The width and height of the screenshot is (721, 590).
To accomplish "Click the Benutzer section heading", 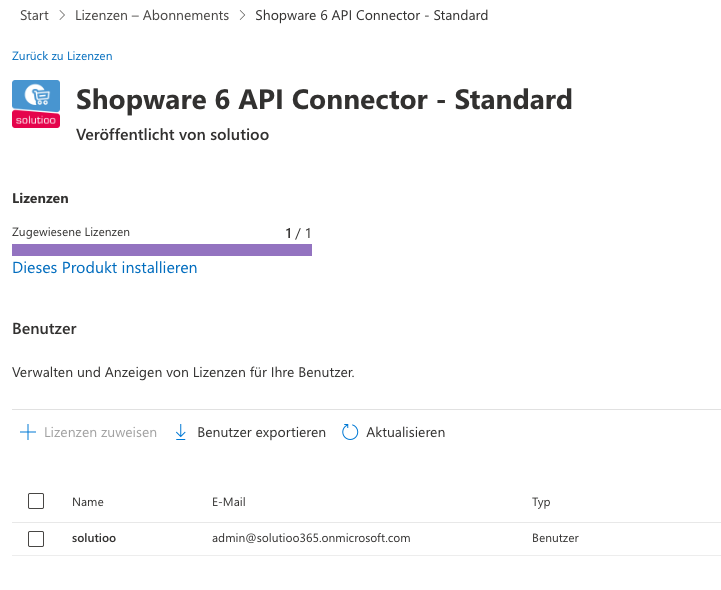I will [x=44, y=329].
